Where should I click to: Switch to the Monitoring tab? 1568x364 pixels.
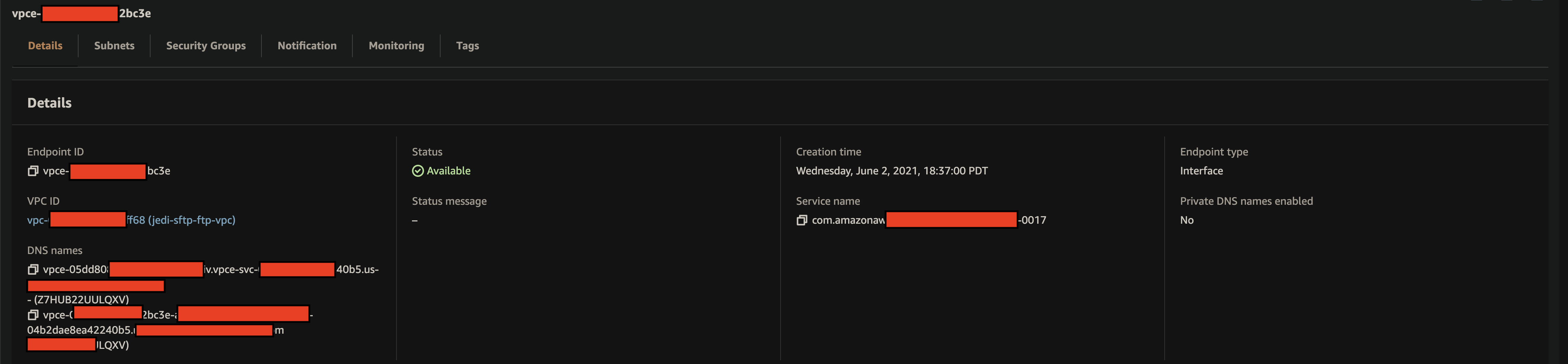(x=396, y=45)
